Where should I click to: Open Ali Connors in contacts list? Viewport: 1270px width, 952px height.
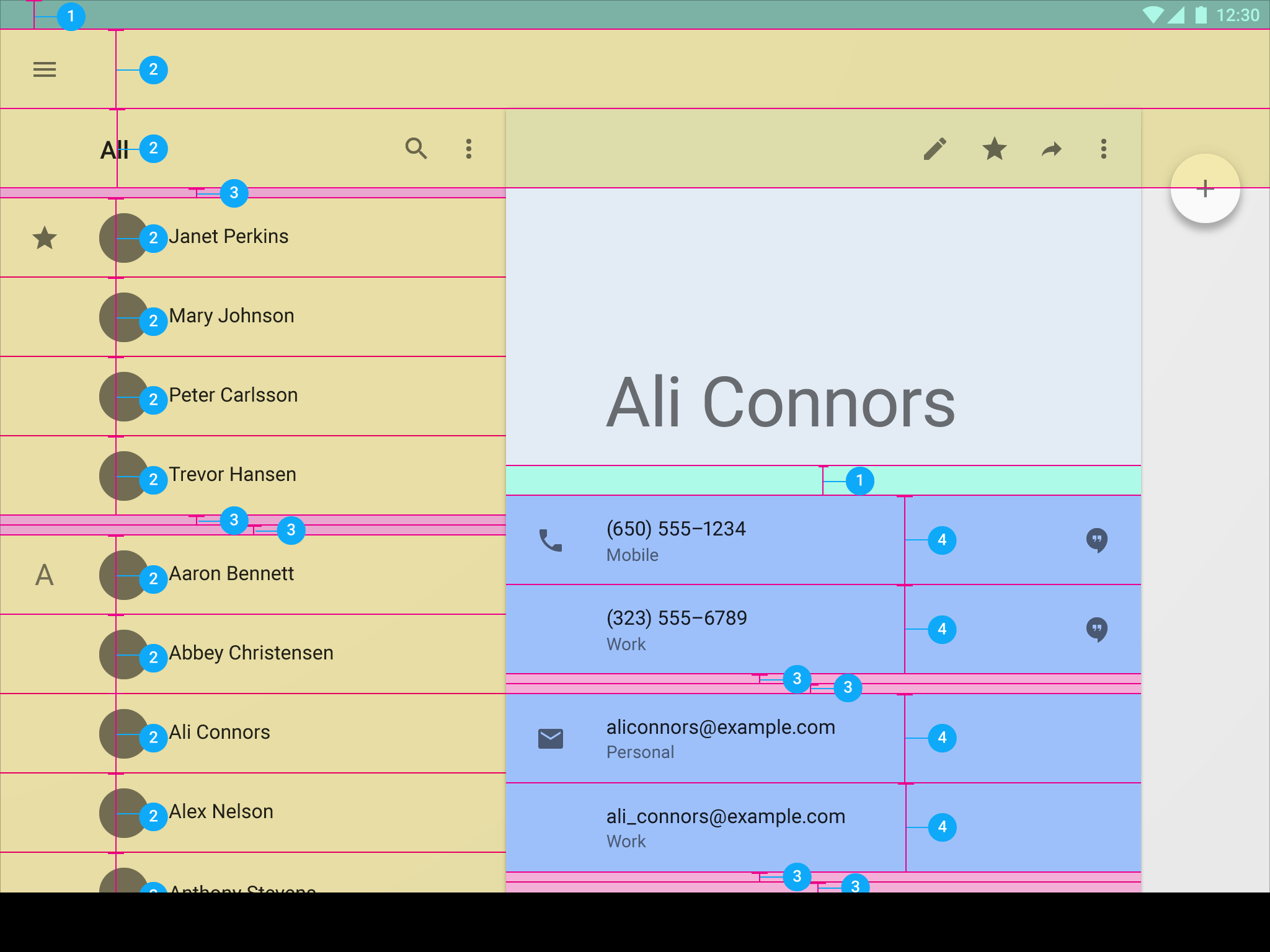tap(253, 734)
